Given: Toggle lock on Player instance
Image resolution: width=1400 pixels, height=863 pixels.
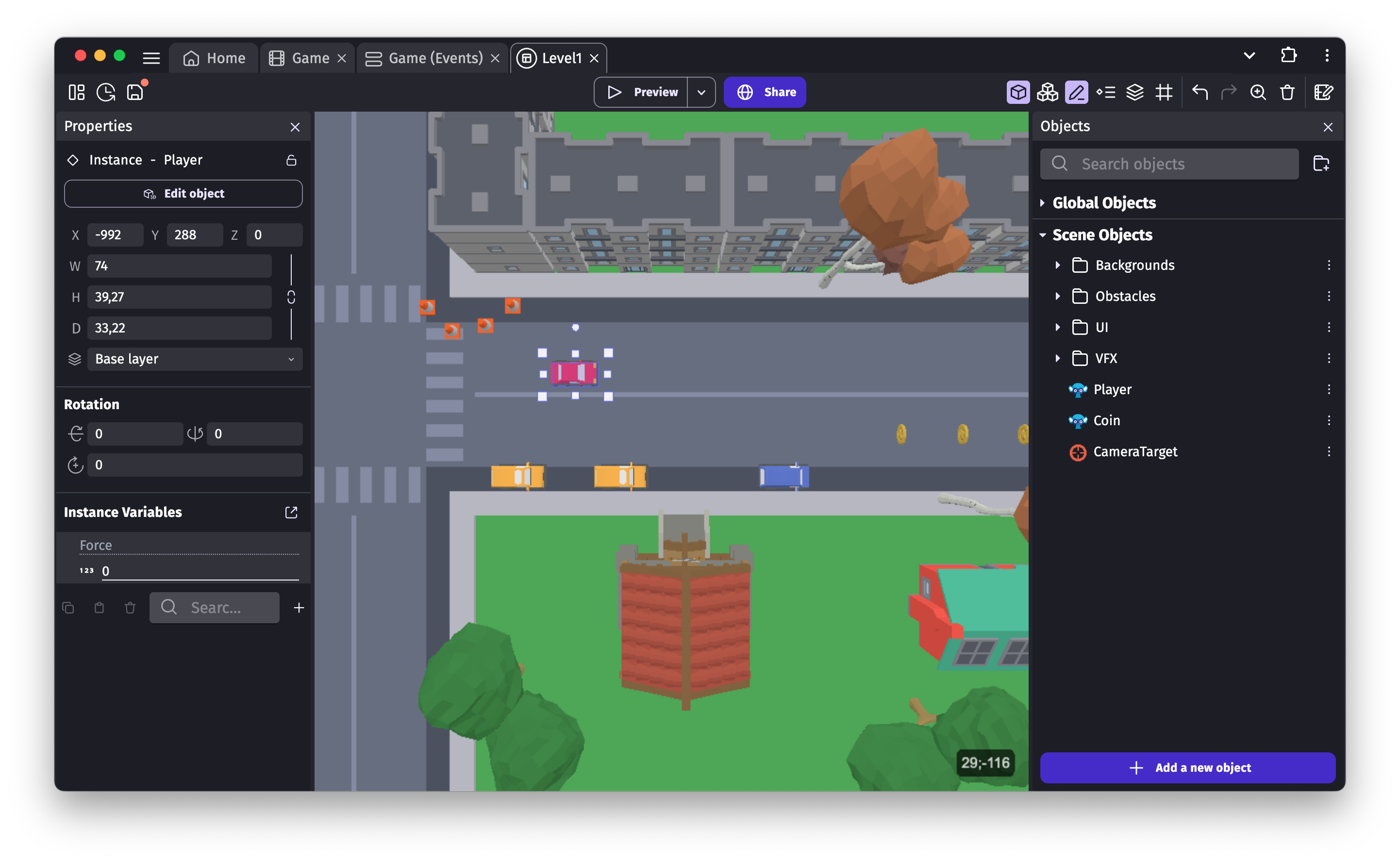Looking at the screenshot, I should click(x=291, y=160).
